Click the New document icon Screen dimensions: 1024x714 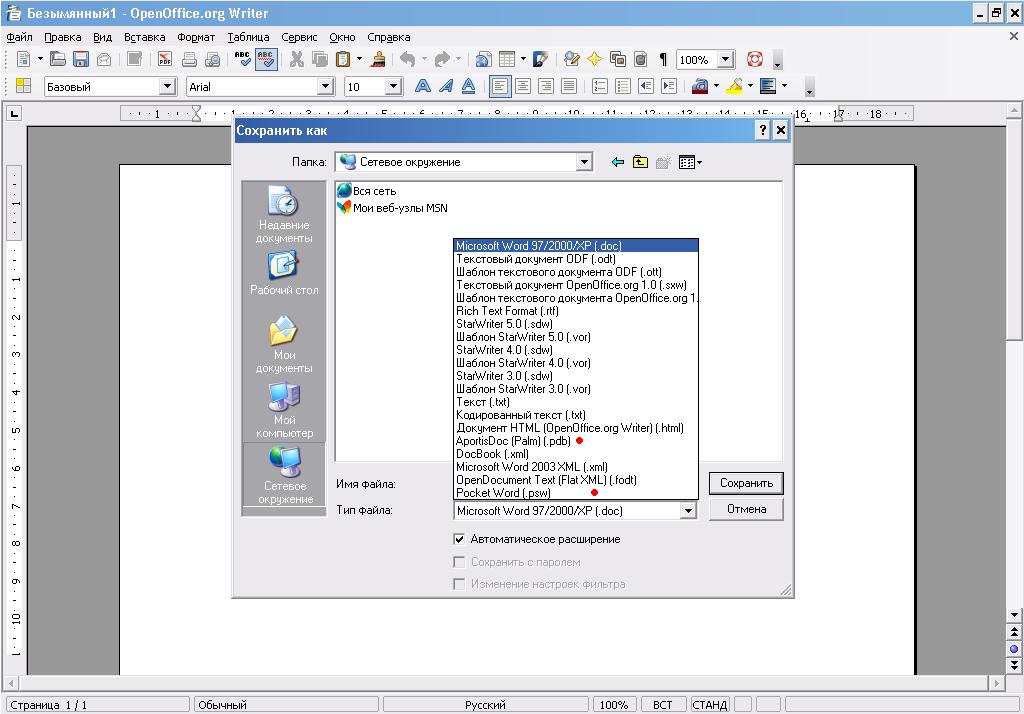[24, 59]
